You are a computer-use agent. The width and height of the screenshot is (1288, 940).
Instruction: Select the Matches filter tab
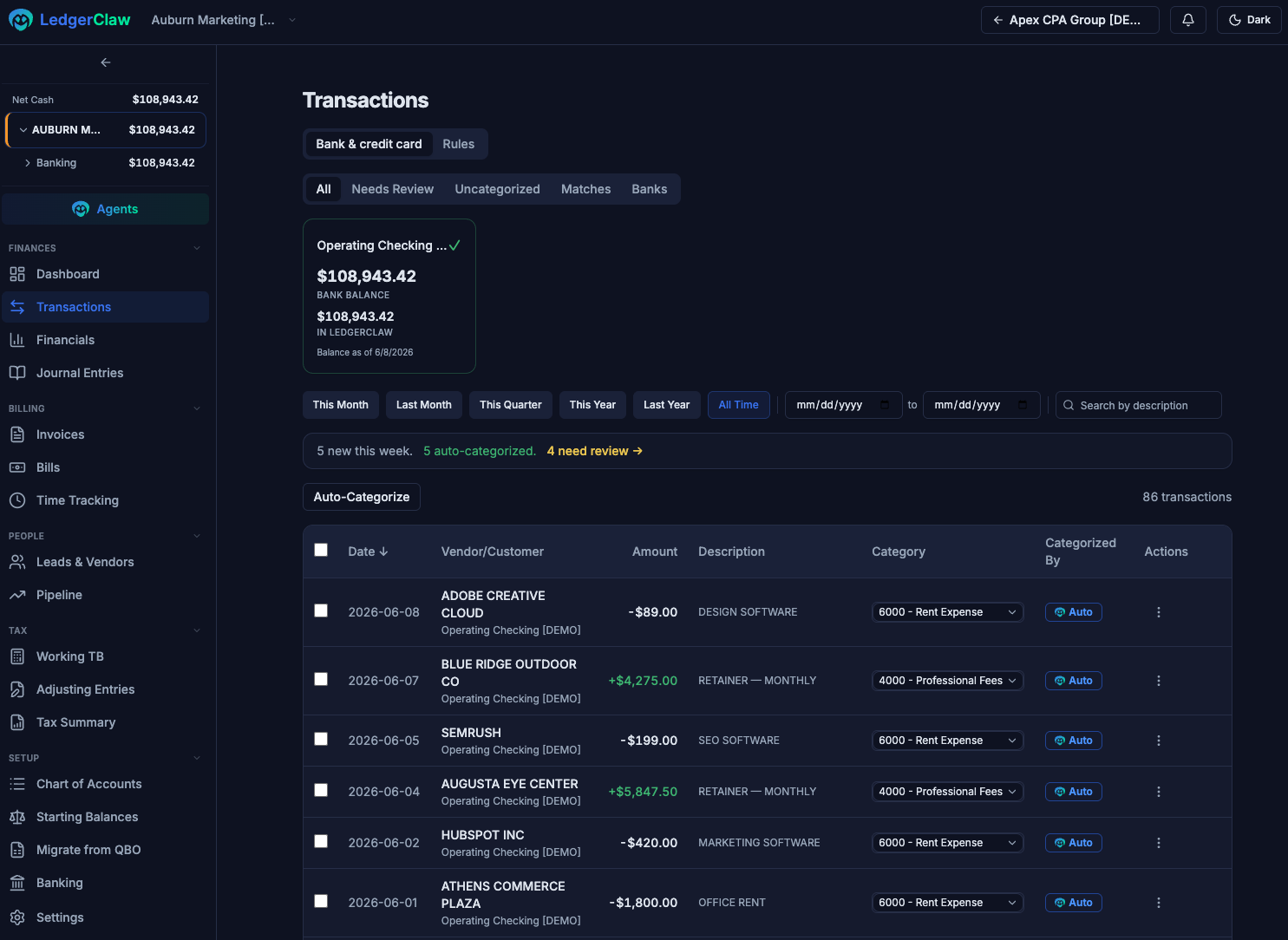click(x=585, y=189)
